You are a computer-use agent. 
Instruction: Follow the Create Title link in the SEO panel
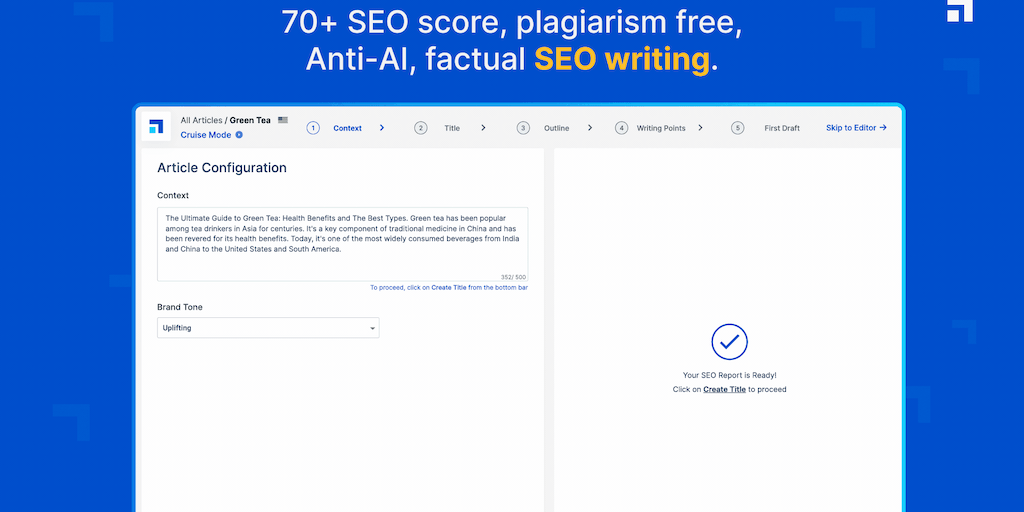tap(724, 389)
